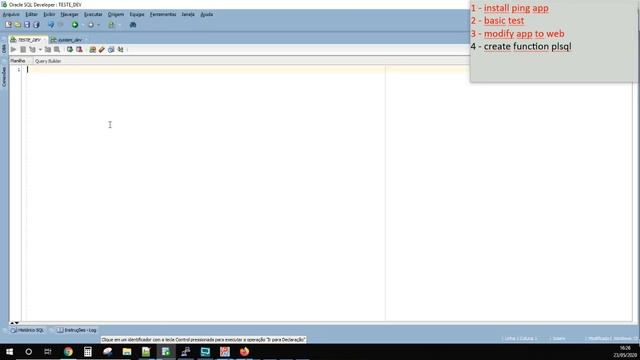Launch Chrome from the taskbar
The image size is (640, 360).
tap(68, 351)
